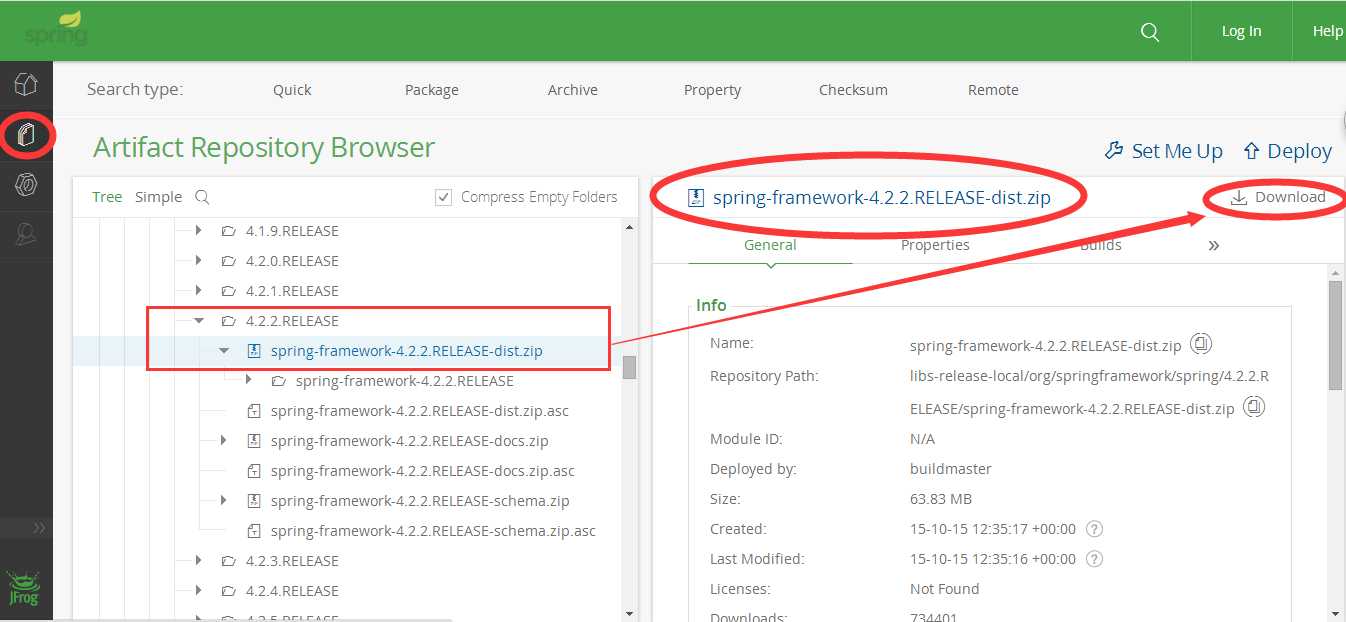
Task: Select the Remote search type
Action: pyautogui.click(x=993, y=90)
